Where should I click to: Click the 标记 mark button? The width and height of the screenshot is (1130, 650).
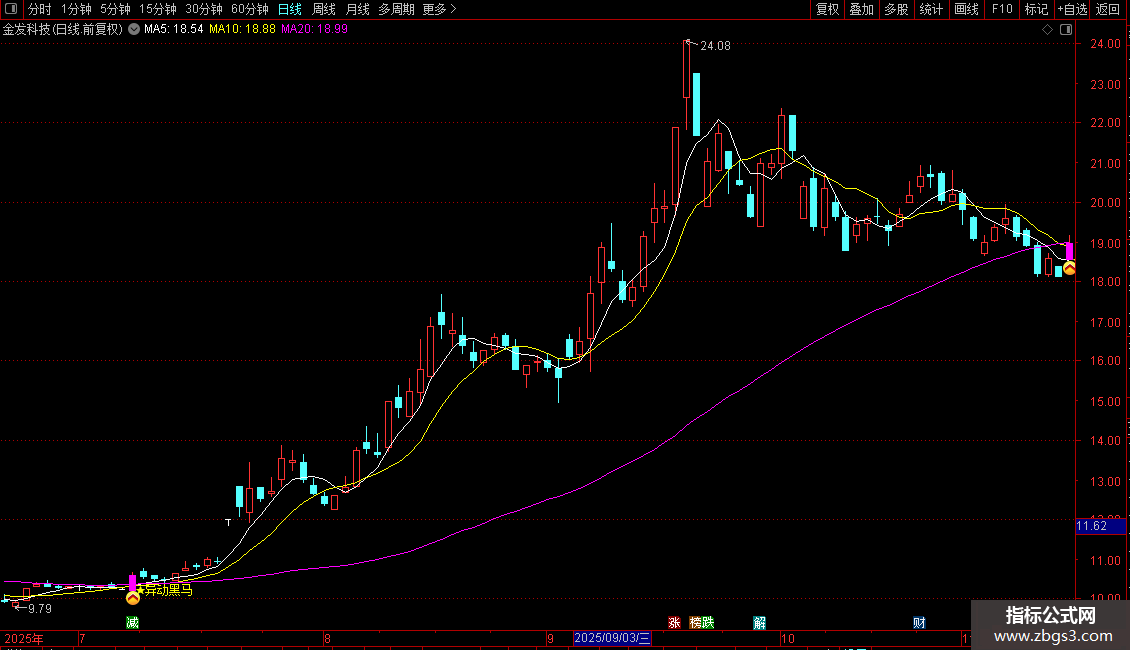tap(1036, 9)
